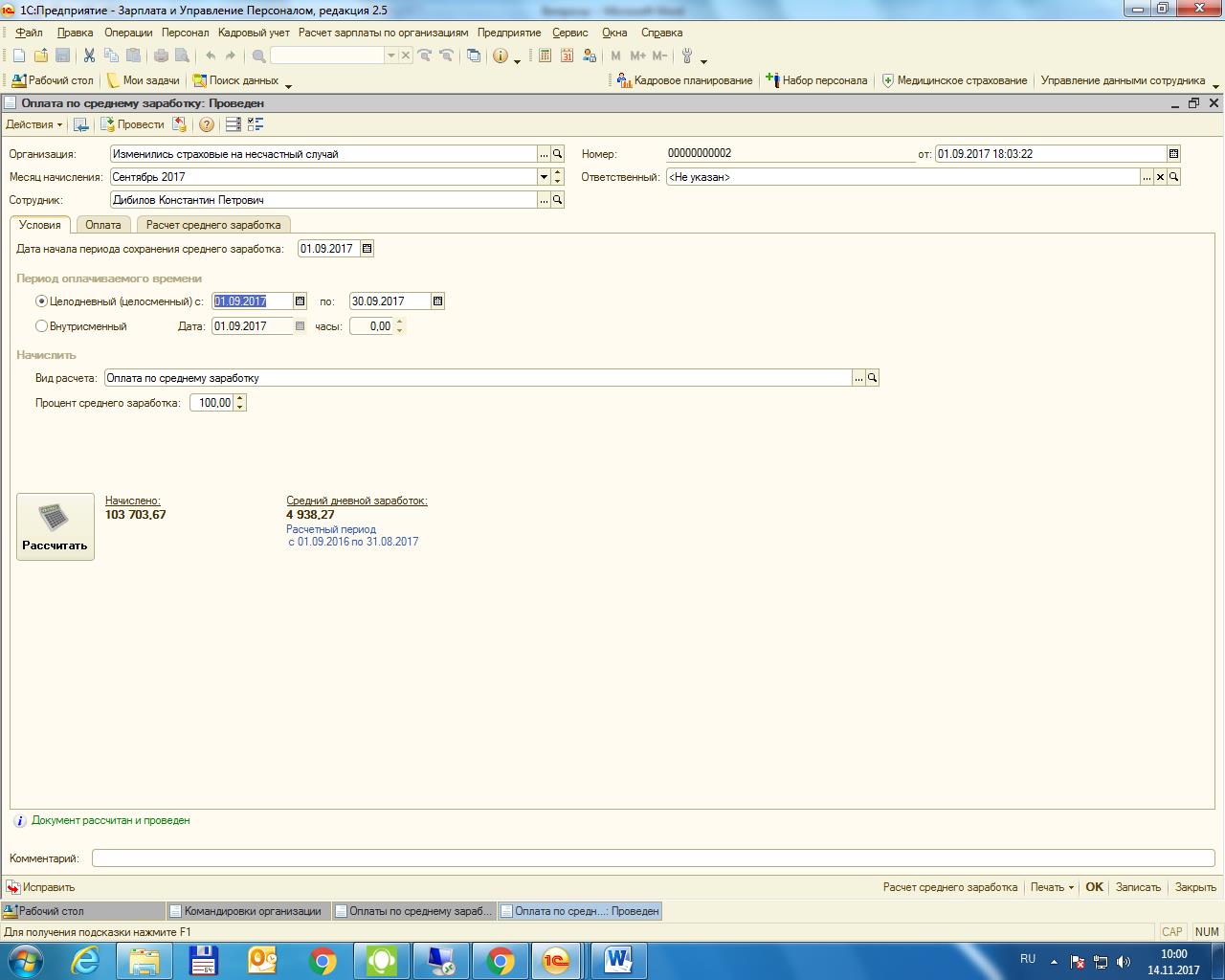Click the Провести button in the document toolbar

pyautogui.click(x=132, y=124)
